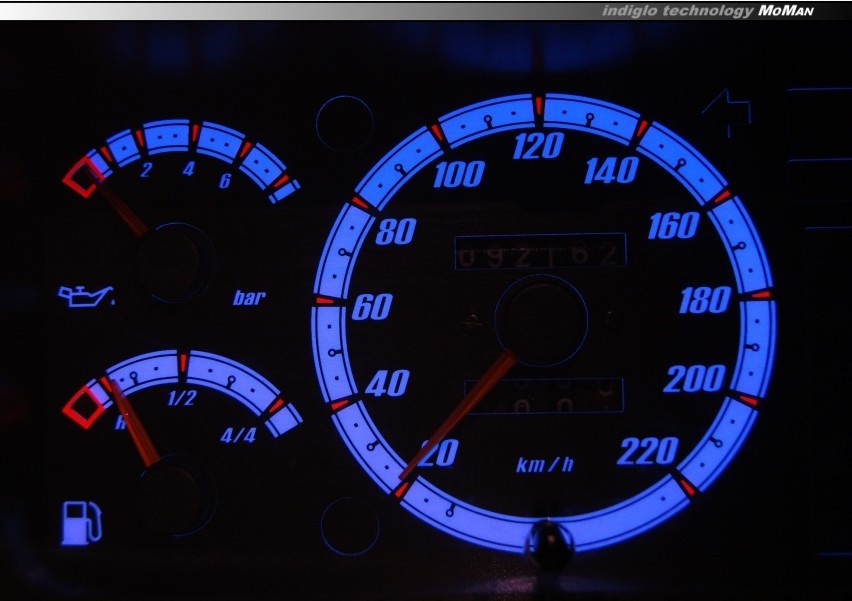852x601 pixels.
Task: Click the odometer reading 092162
Action: (x=540, y=251)
